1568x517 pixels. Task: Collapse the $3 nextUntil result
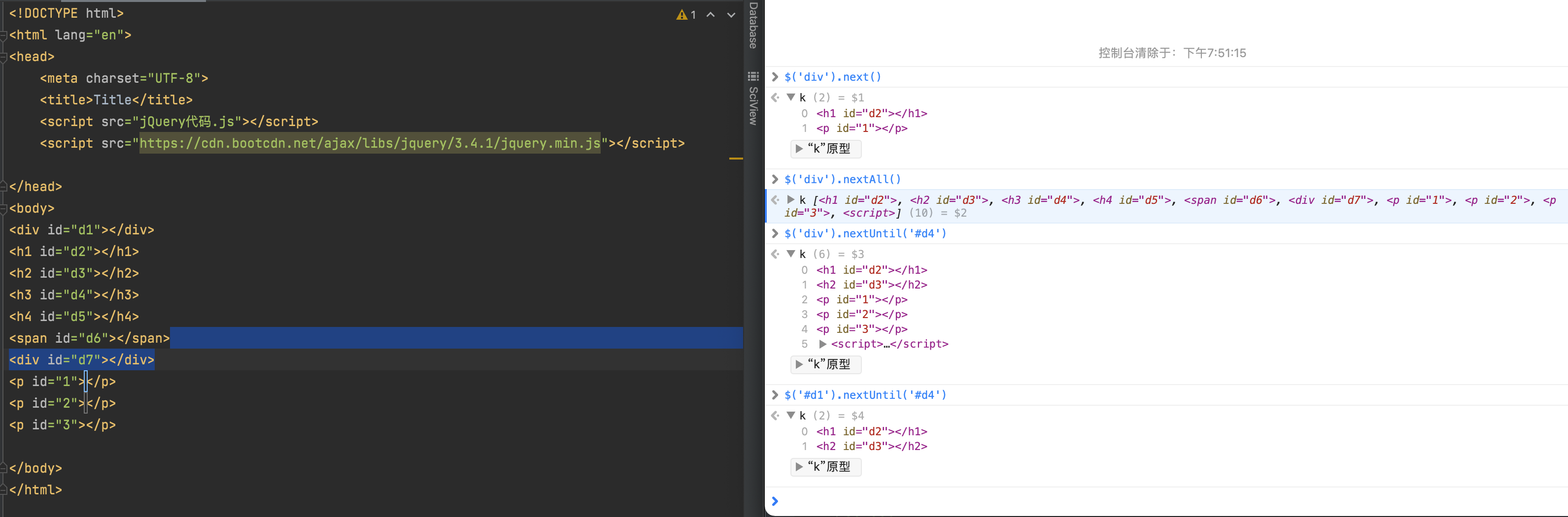pos(791,254)
